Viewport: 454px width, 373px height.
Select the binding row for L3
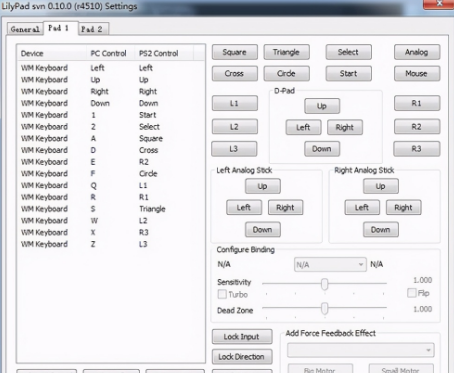coord(111,244)
